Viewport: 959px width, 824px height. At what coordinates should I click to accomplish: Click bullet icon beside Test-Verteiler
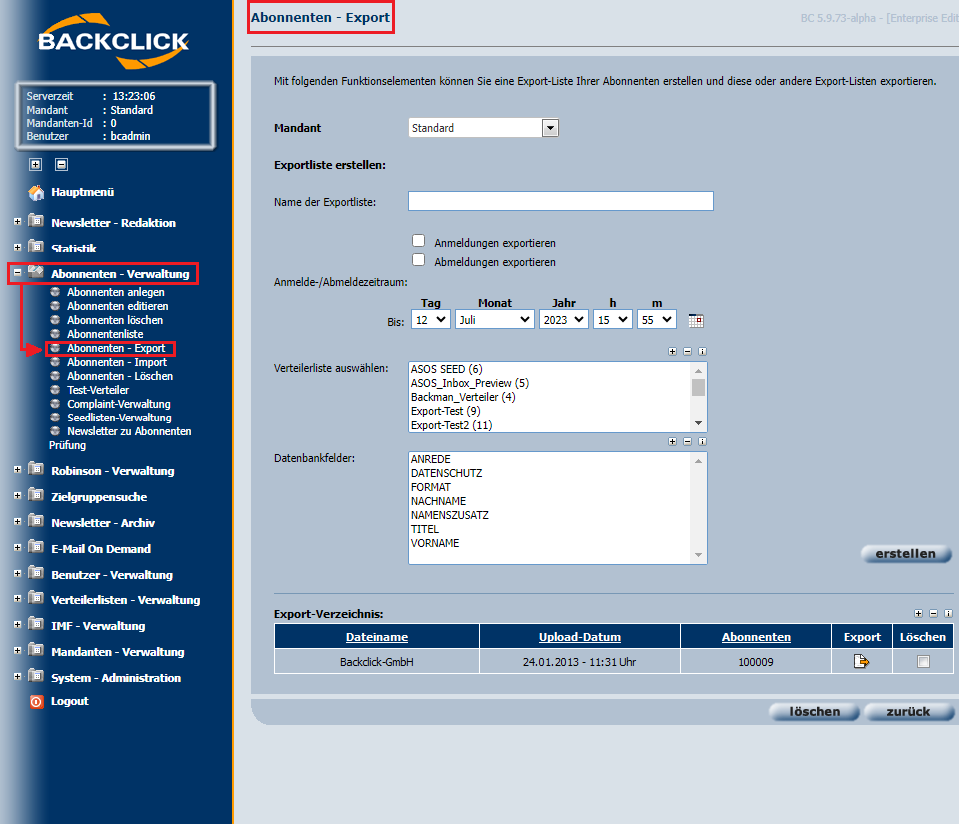pos(55,390)
